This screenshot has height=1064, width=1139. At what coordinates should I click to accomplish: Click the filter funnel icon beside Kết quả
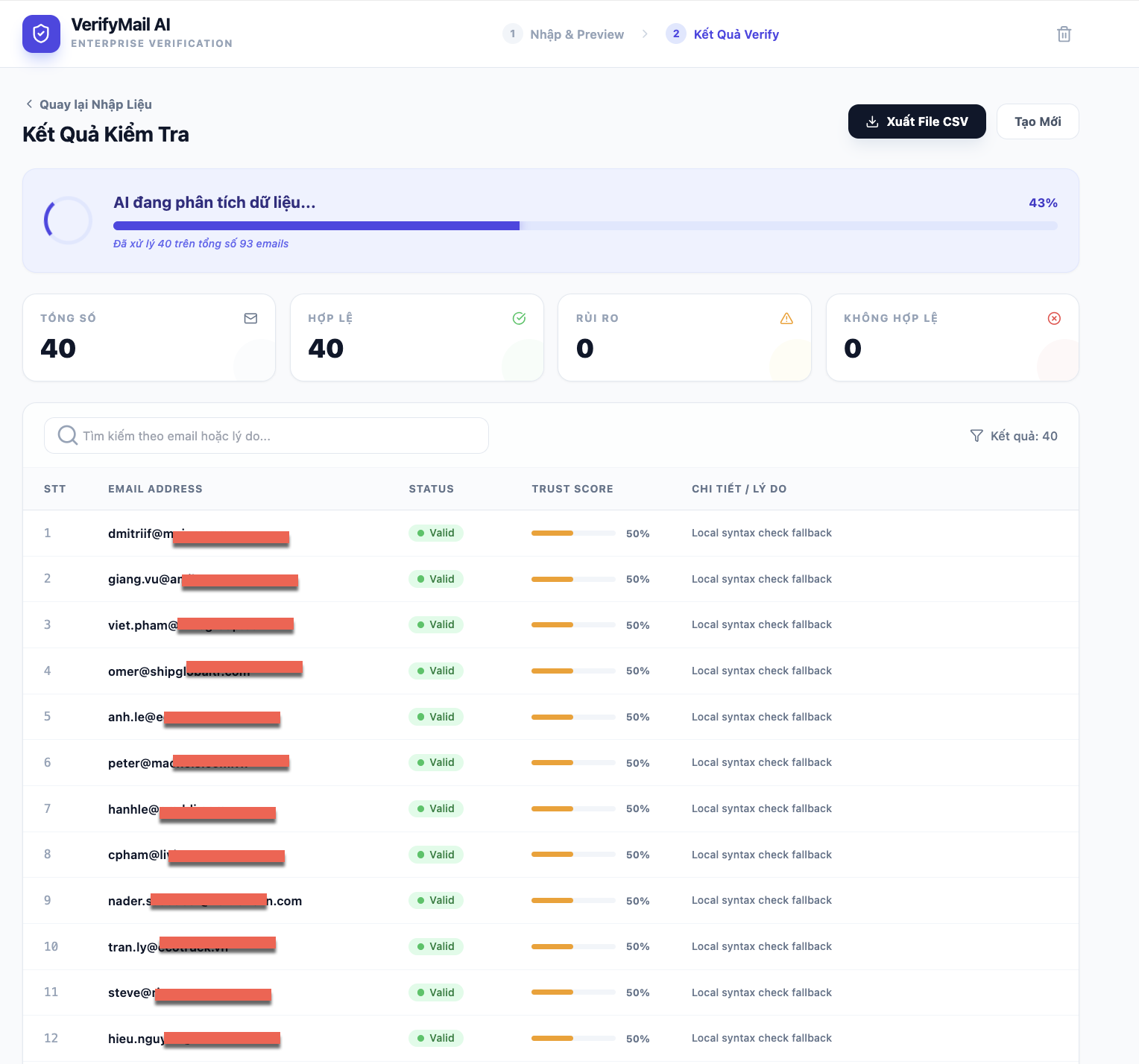click(976, 436)
